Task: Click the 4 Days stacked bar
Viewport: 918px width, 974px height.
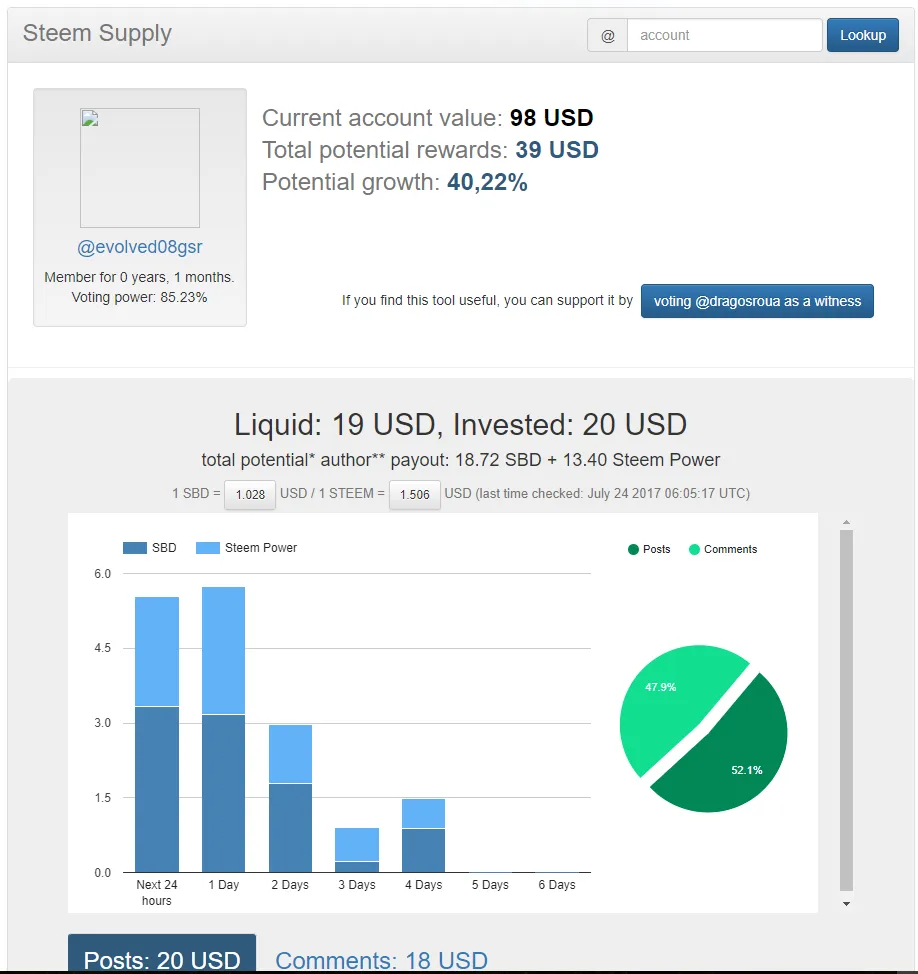Action: 424,835
